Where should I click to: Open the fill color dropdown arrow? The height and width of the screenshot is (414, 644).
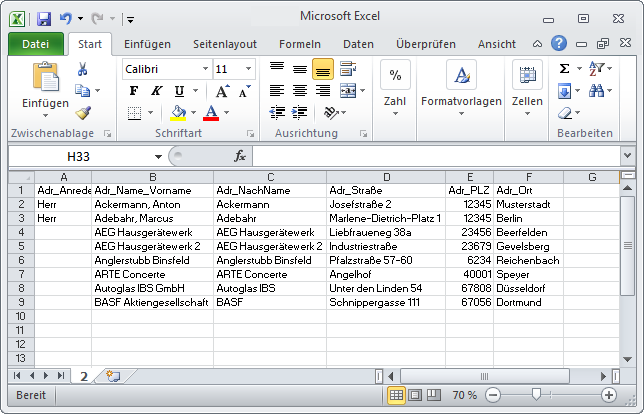coord(193,113)
